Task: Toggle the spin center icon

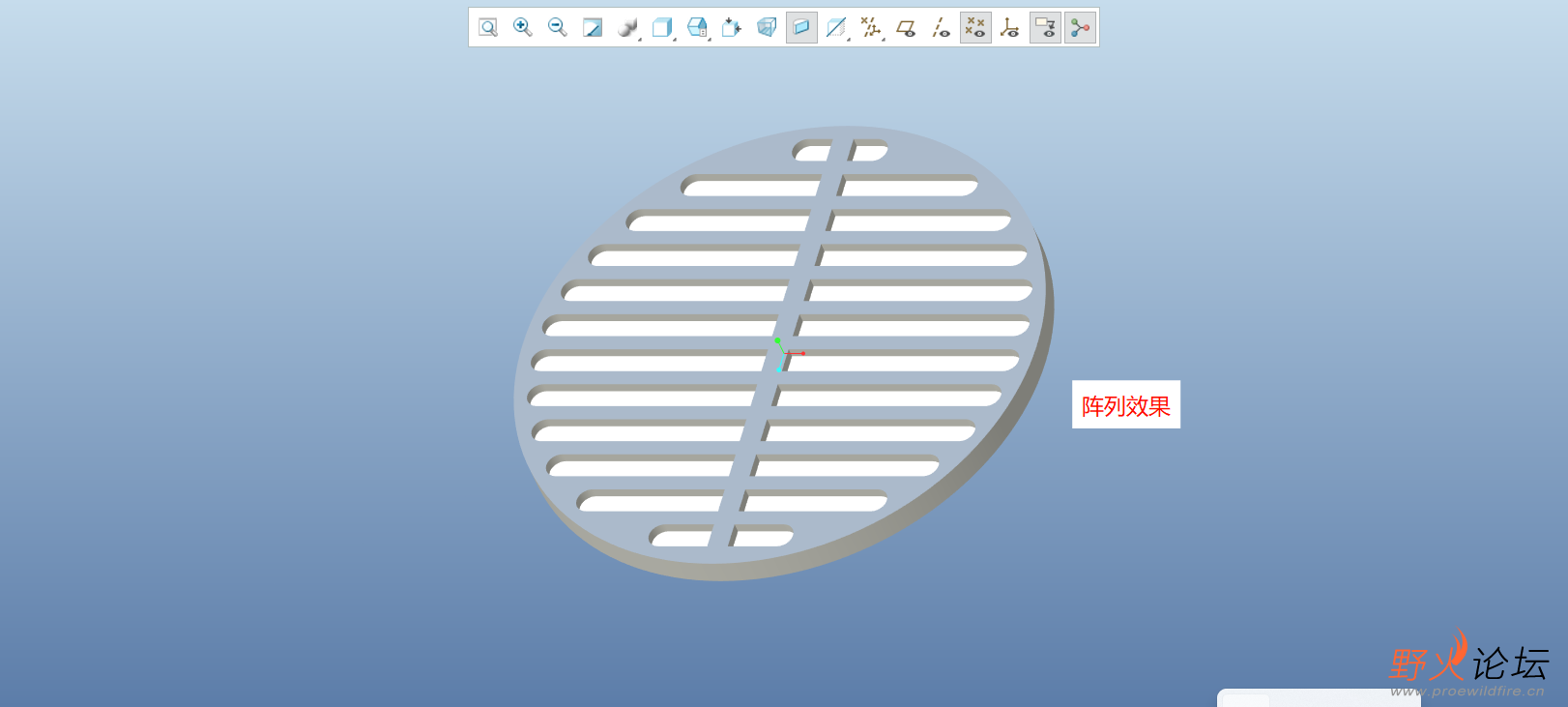Action: (1080, 27)
